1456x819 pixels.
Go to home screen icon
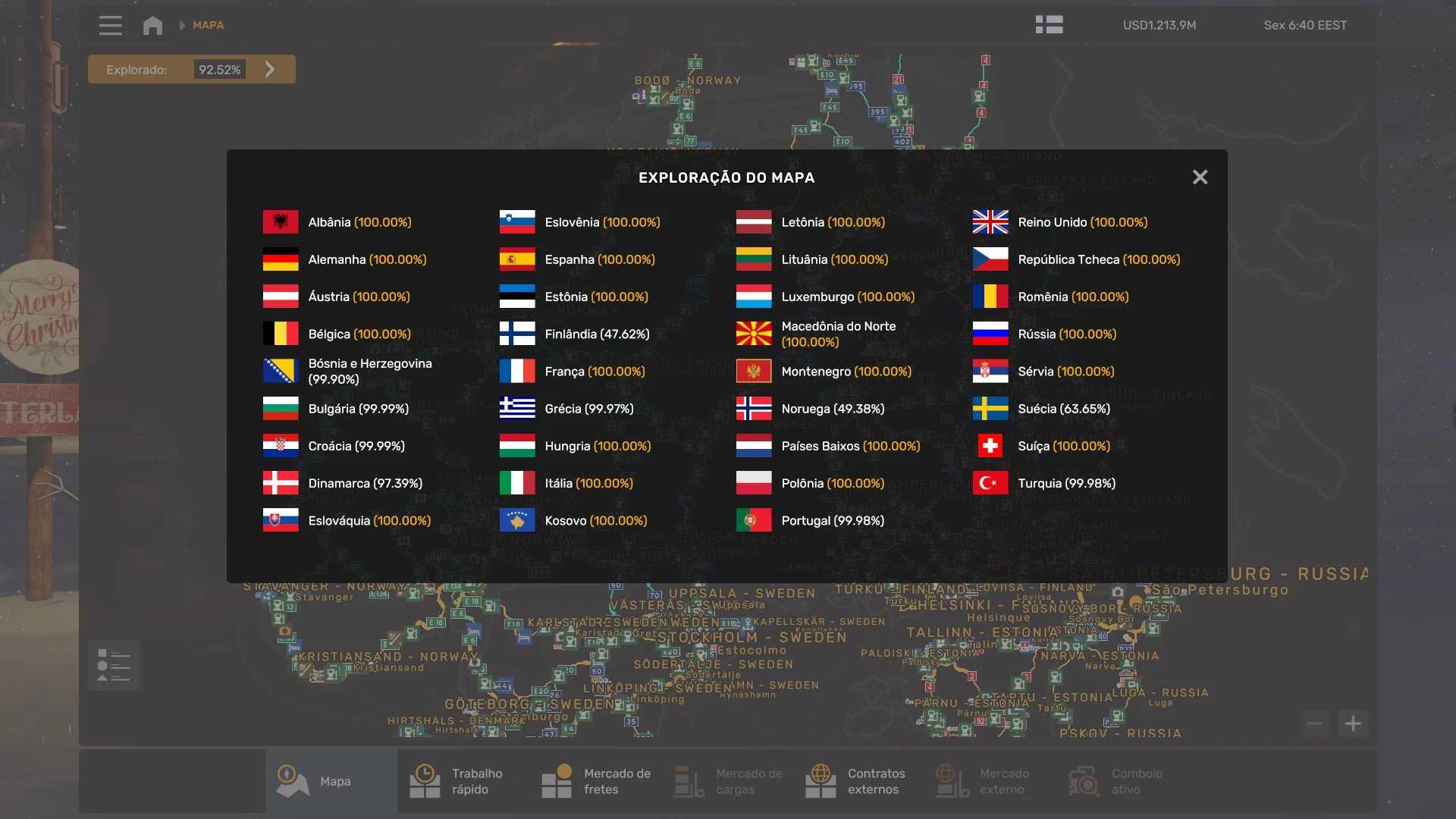152,25
